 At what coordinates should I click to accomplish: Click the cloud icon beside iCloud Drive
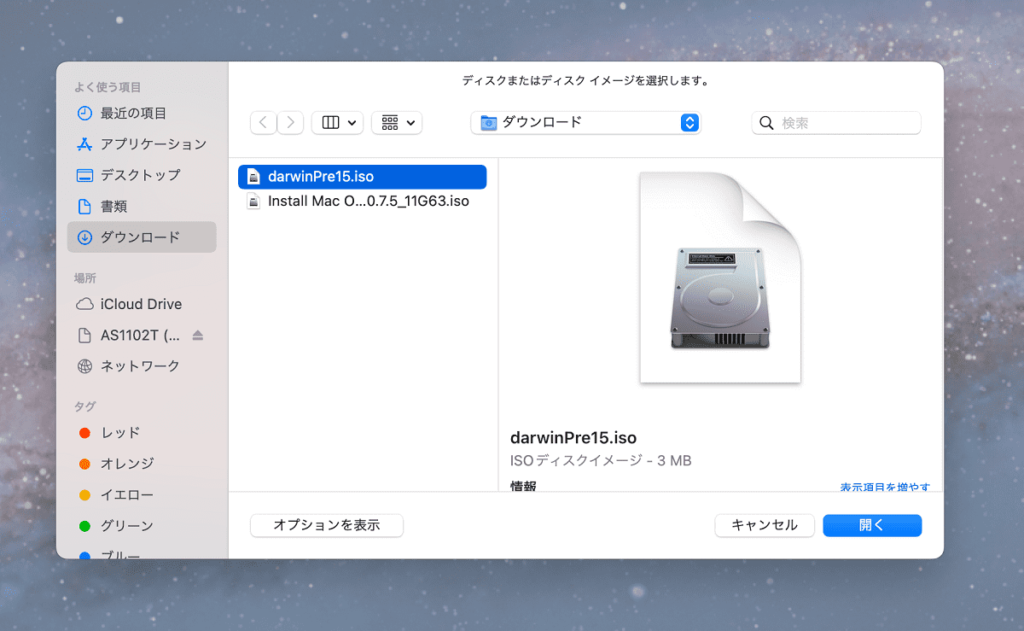click(x=85, y=304)
